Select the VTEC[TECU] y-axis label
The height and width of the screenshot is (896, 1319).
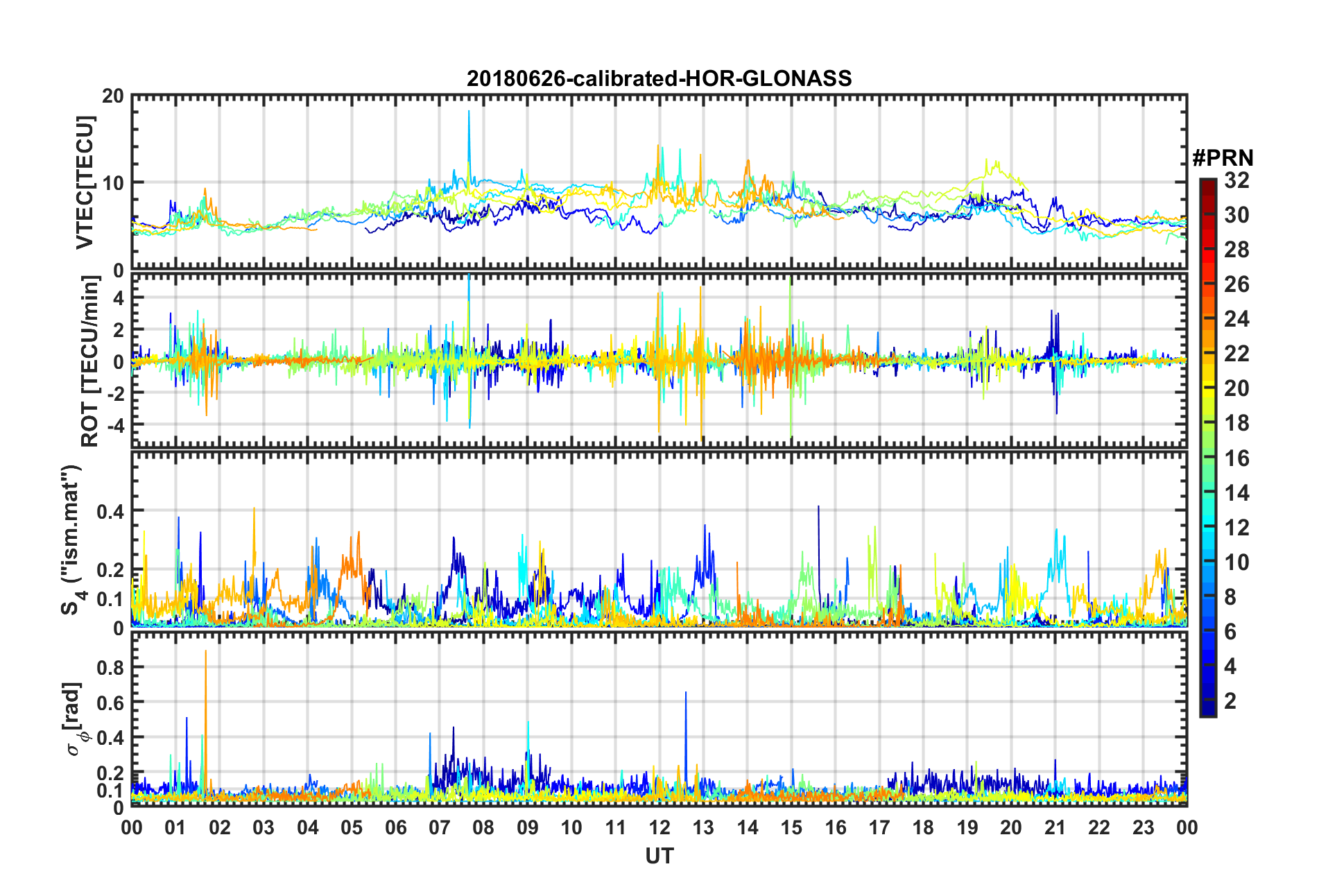[x=85, y=182]
